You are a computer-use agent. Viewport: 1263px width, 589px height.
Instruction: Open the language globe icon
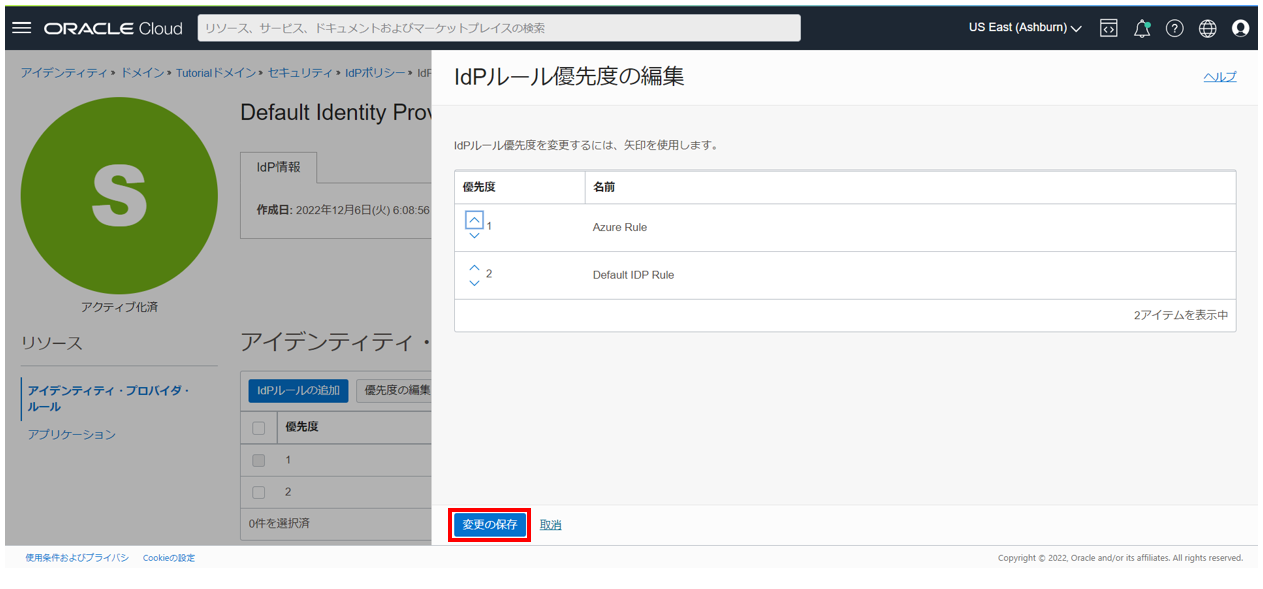[x=1207, y=28]
